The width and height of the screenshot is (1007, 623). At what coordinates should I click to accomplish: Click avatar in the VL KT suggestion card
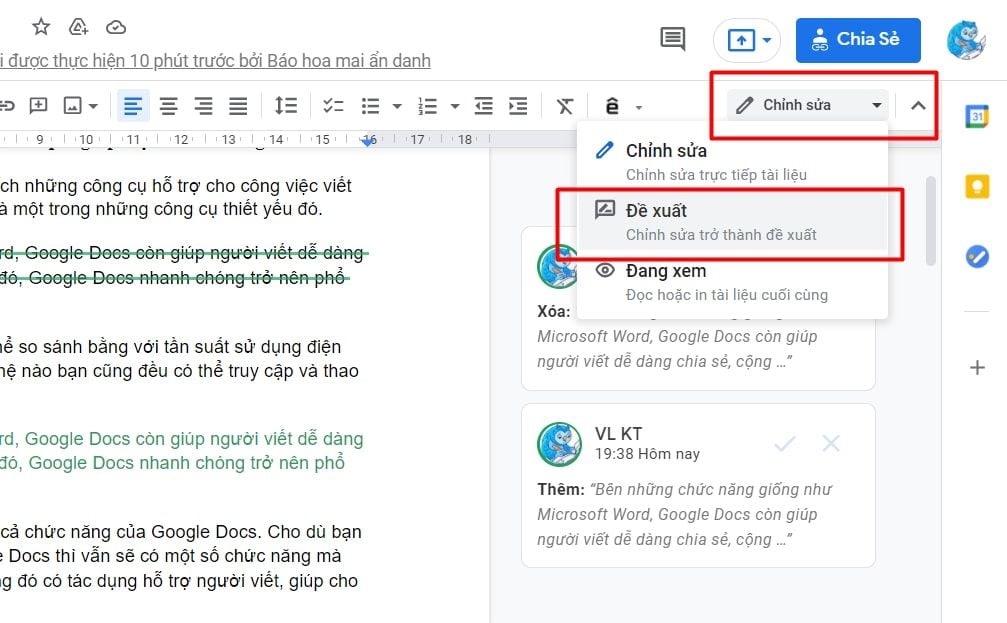point(559,444)
